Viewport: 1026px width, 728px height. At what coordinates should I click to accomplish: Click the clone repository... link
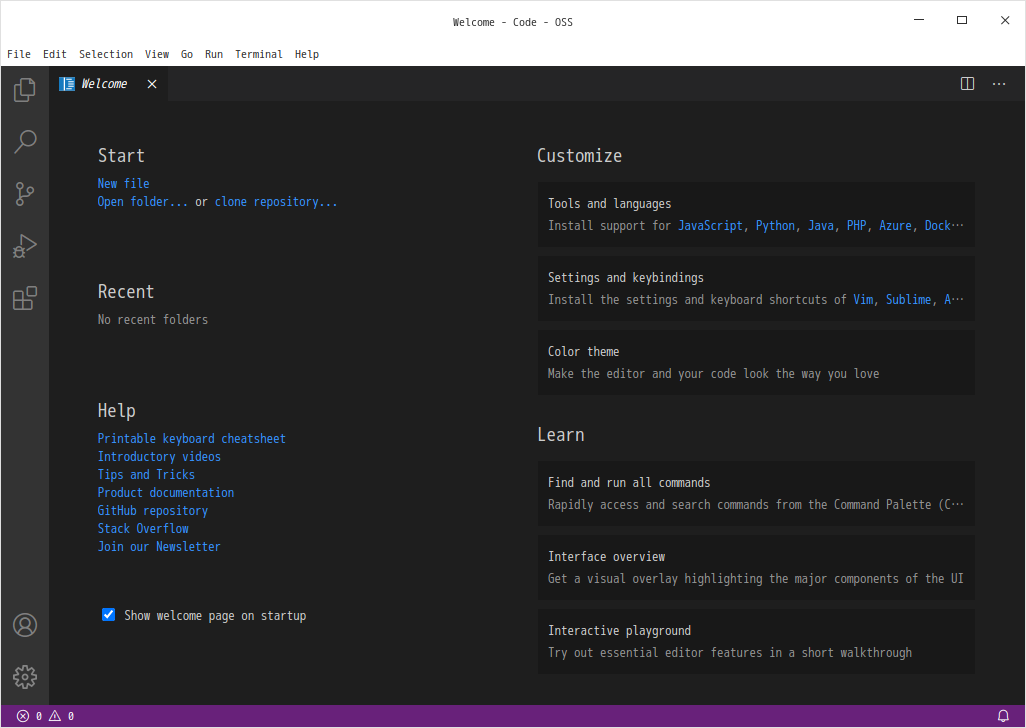click(x=276, y=202)
